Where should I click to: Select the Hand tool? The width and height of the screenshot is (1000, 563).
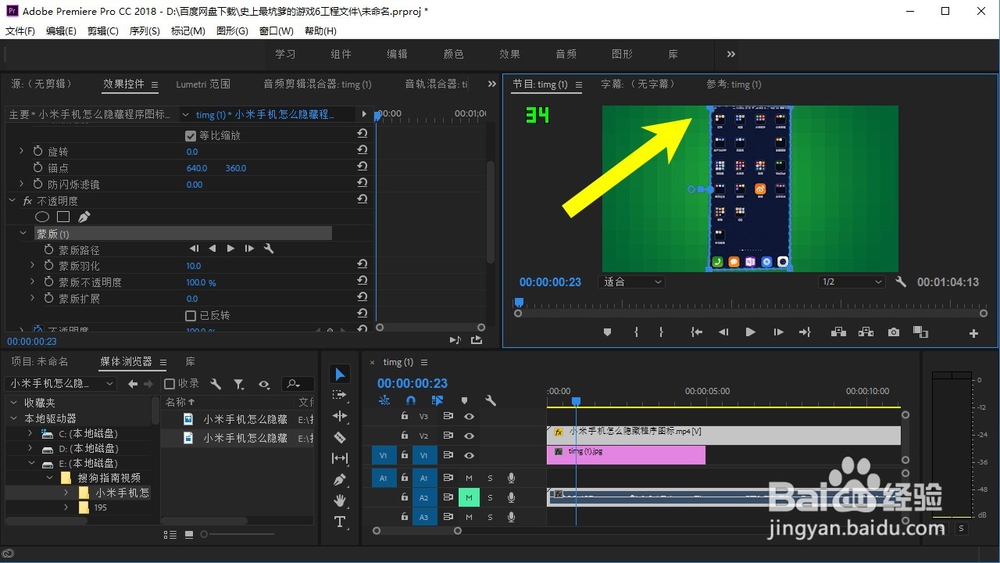coord(340,501)
